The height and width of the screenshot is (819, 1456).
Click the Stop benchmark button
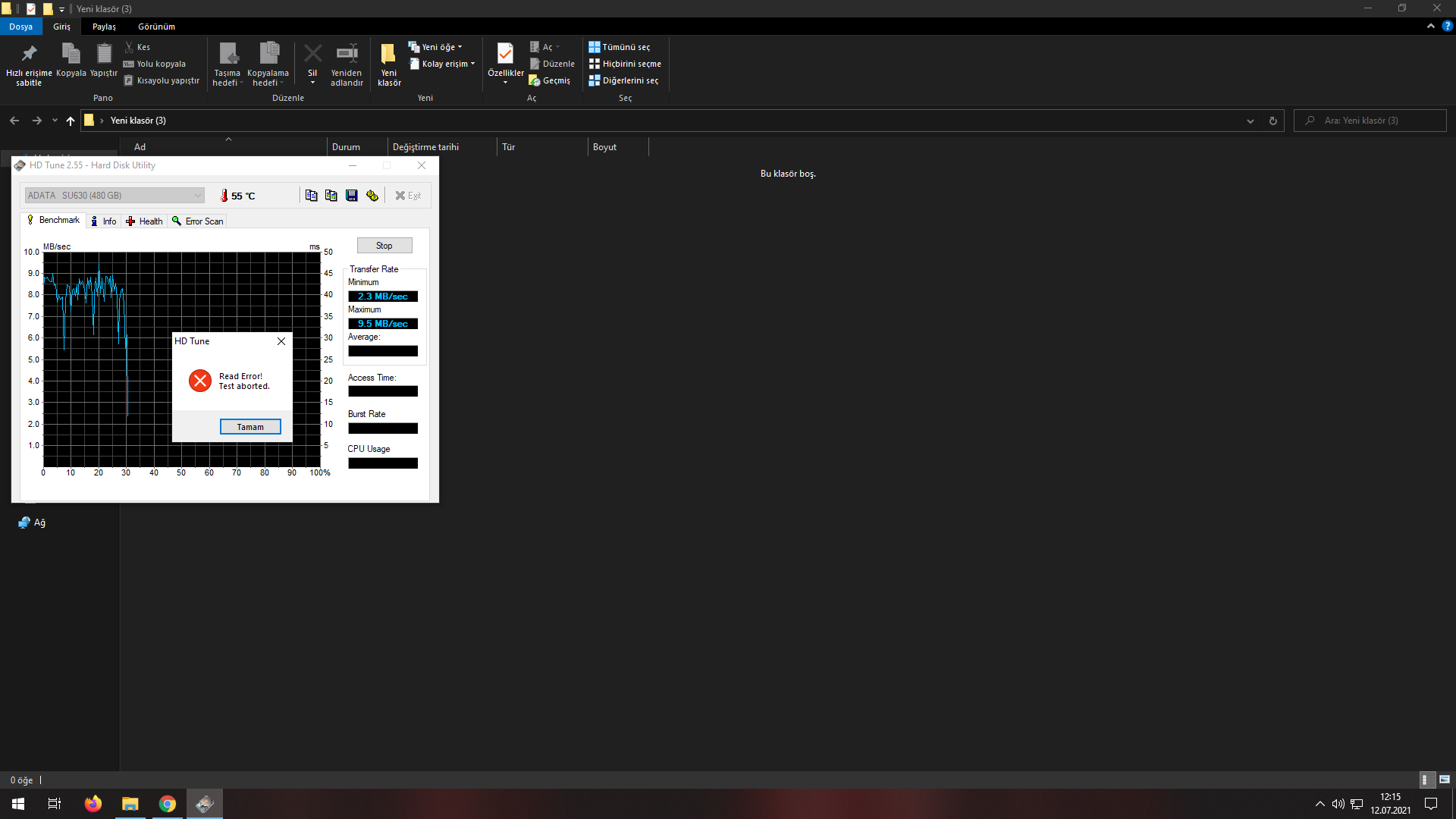[x=384, y=246]
